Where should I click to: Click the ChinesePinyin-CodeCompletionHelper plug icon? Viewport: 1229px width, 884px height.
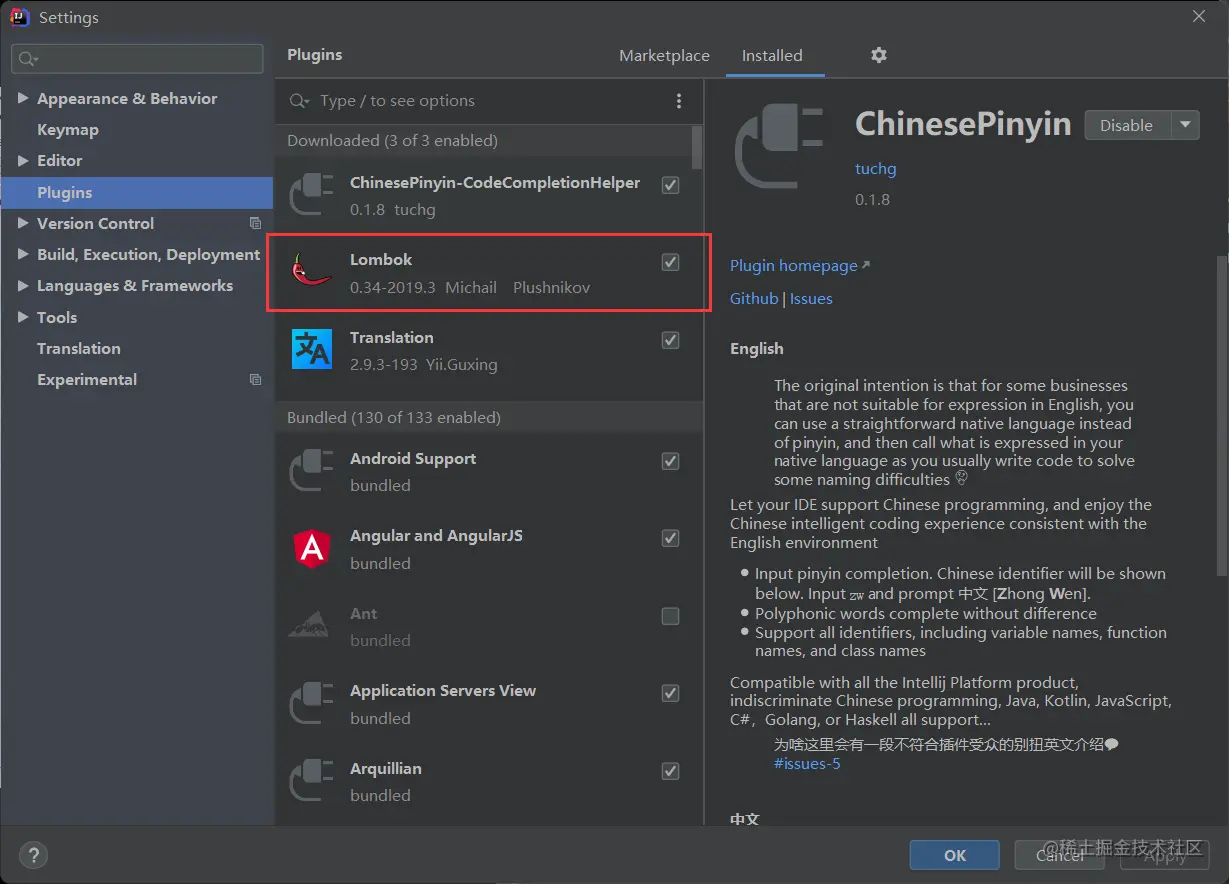click(311, 196)
